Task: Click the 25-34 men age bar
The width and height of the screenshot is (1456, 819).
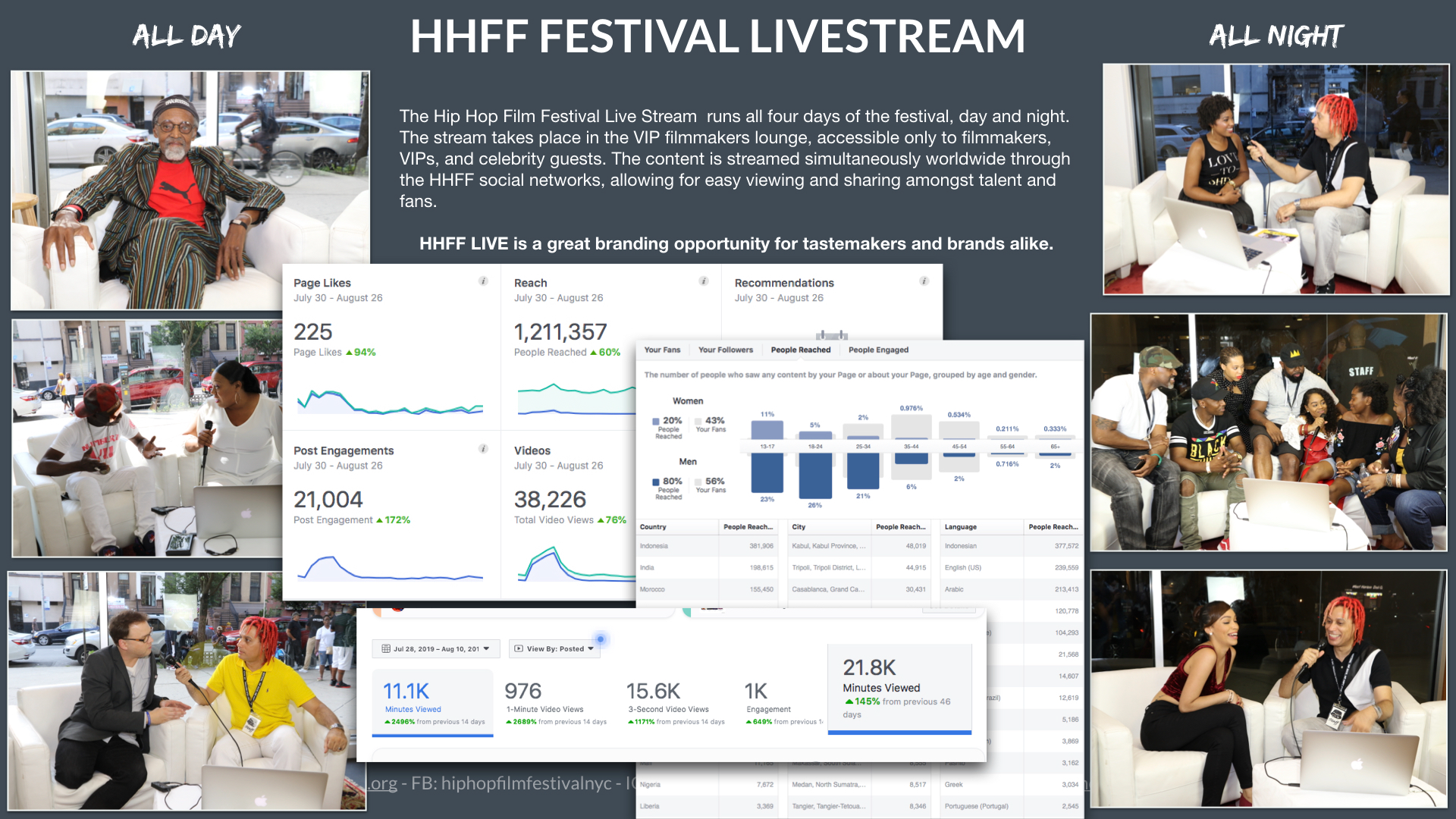Action: pos(863,471)
